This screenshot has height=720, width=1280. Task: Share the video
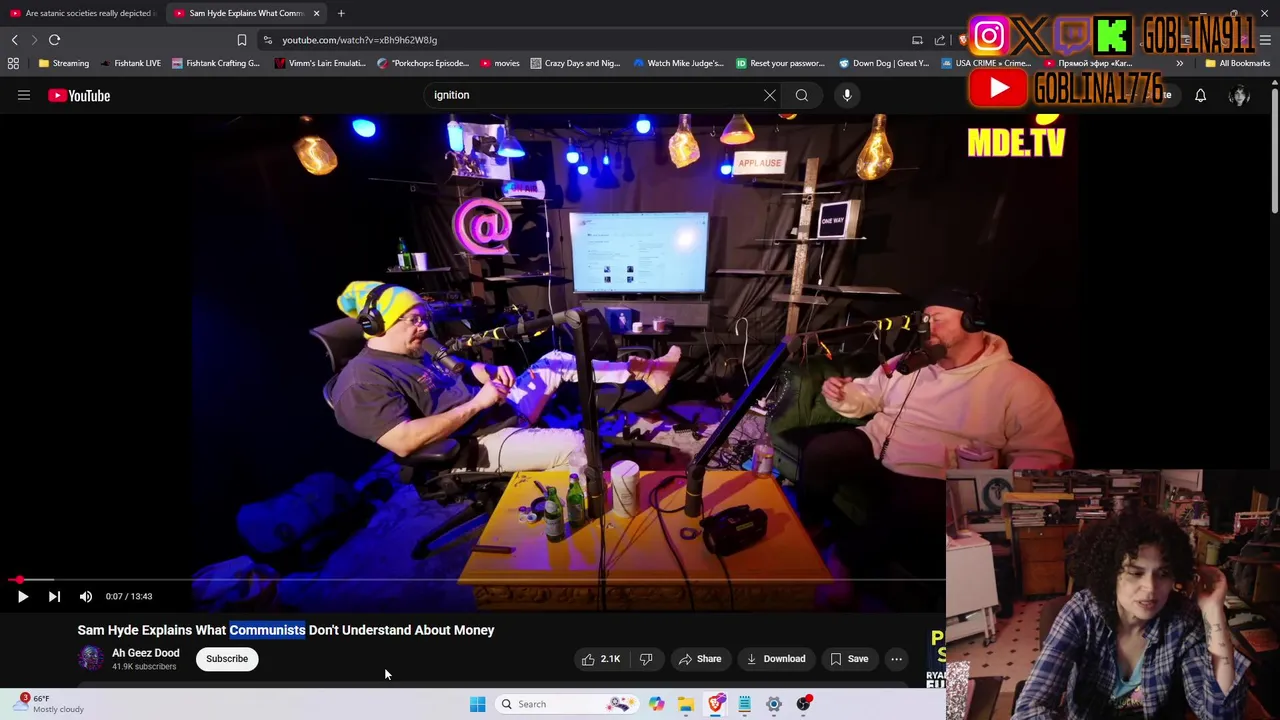tap(699, 659)
